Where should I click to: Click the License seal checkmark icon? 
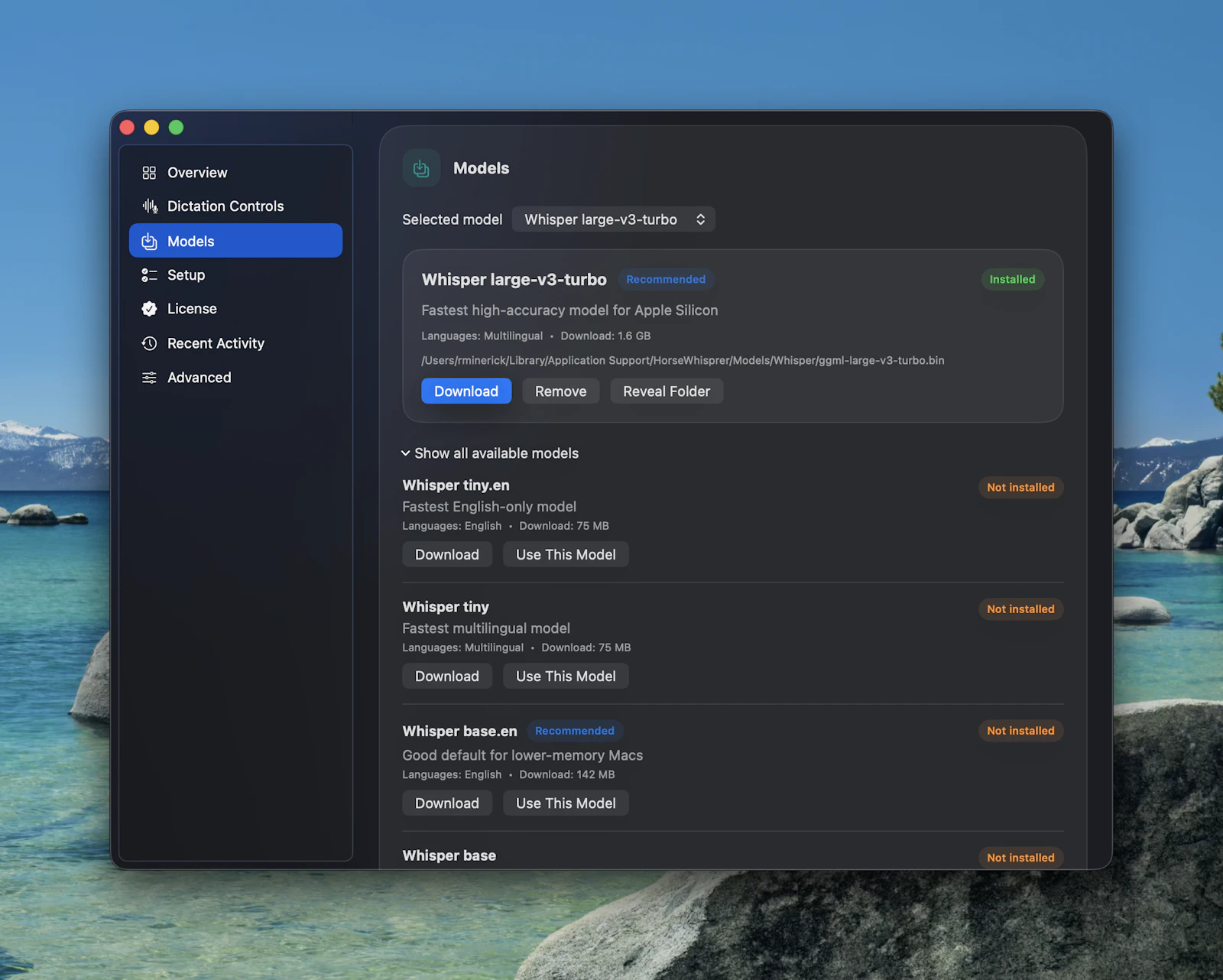[149, 309]
